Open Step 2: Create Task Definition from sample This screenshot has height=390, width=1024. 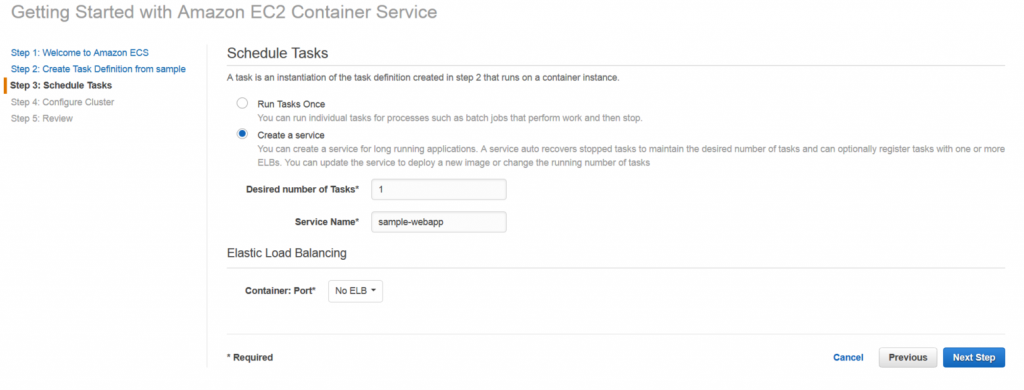98,69
